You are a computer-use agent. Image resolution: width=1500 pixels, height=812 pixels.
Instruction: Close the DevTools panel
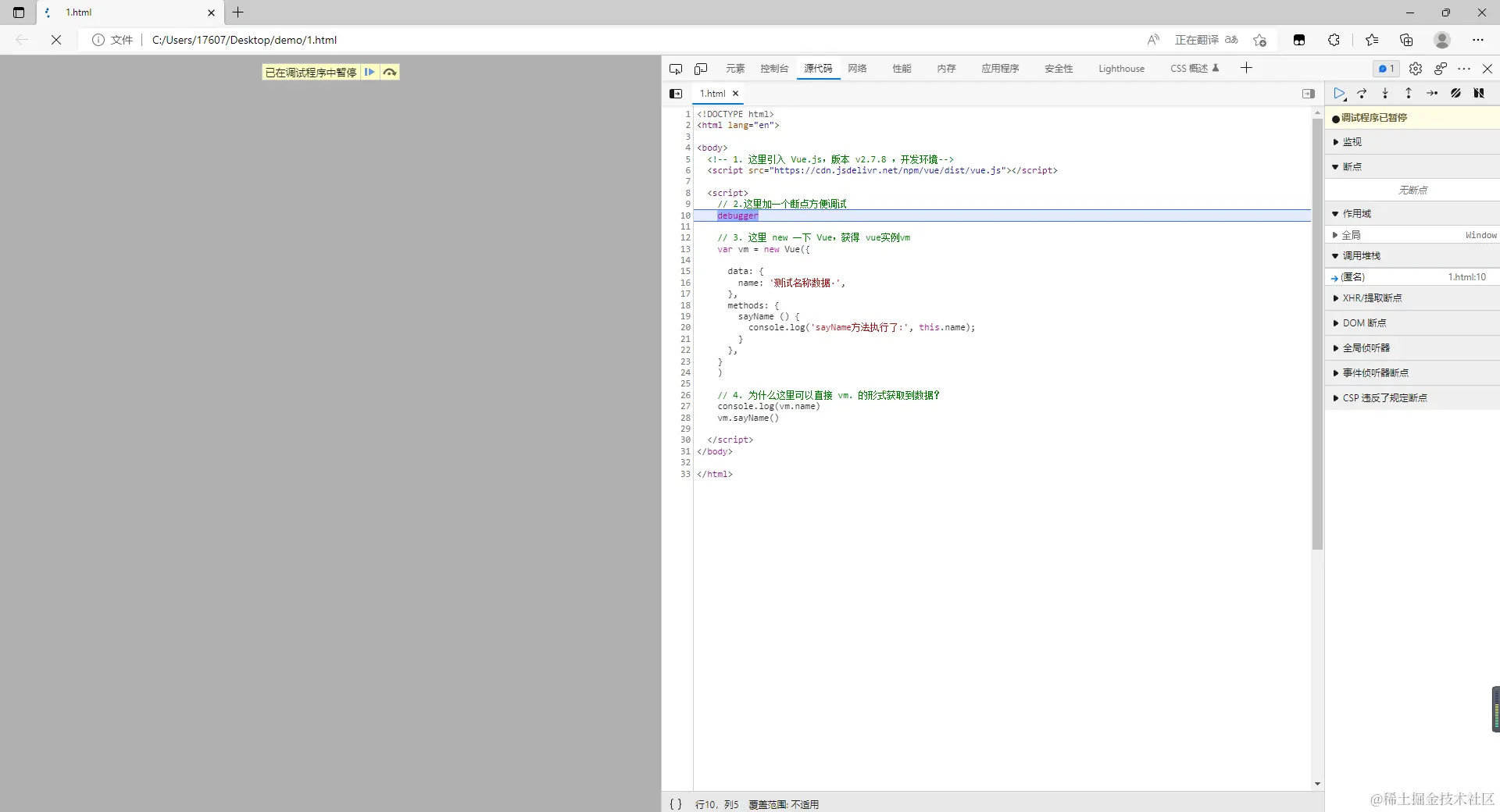pyautogui.click(x=1487, y=69)
